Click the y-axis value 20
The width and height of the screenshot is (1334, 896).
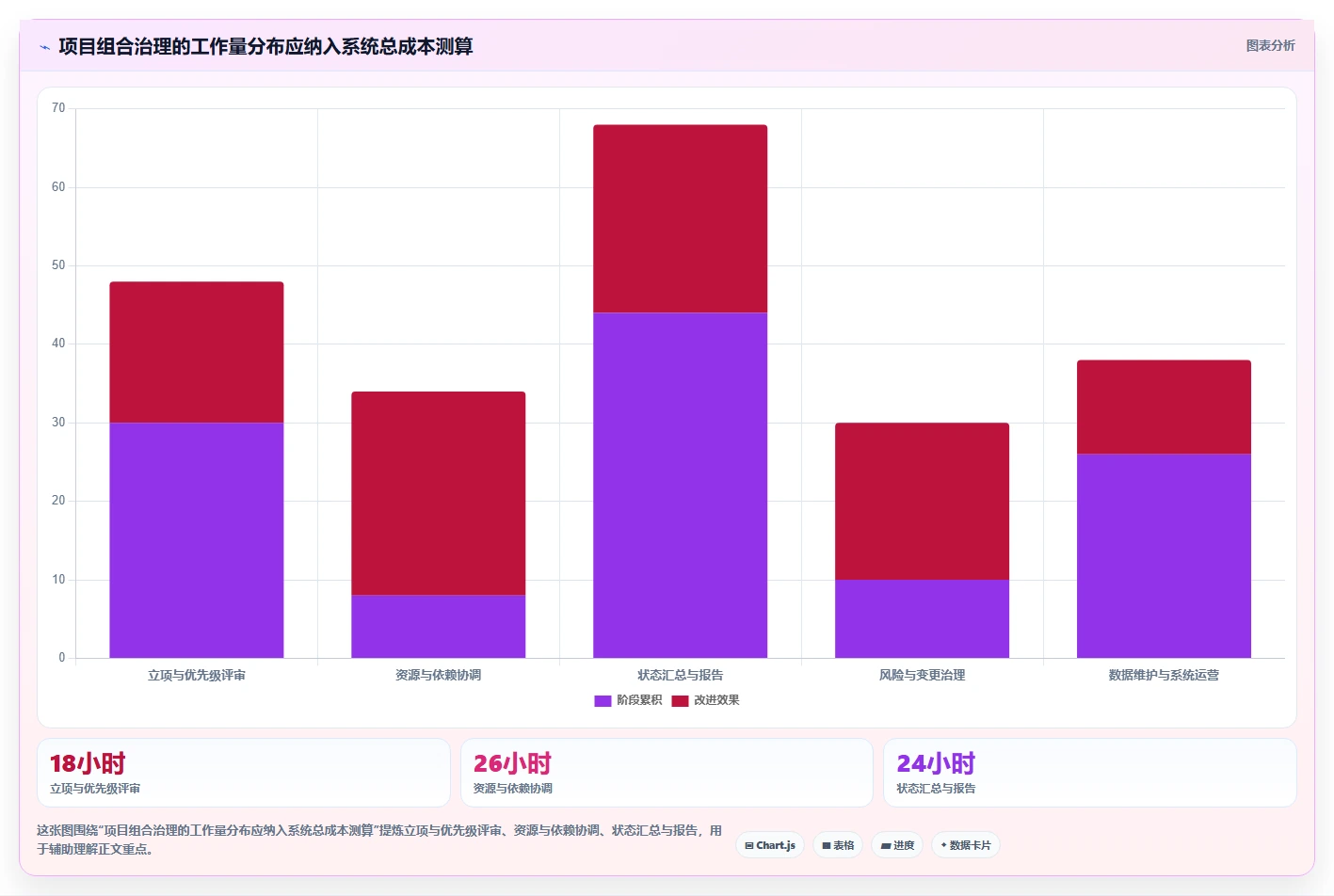[58, 501]
